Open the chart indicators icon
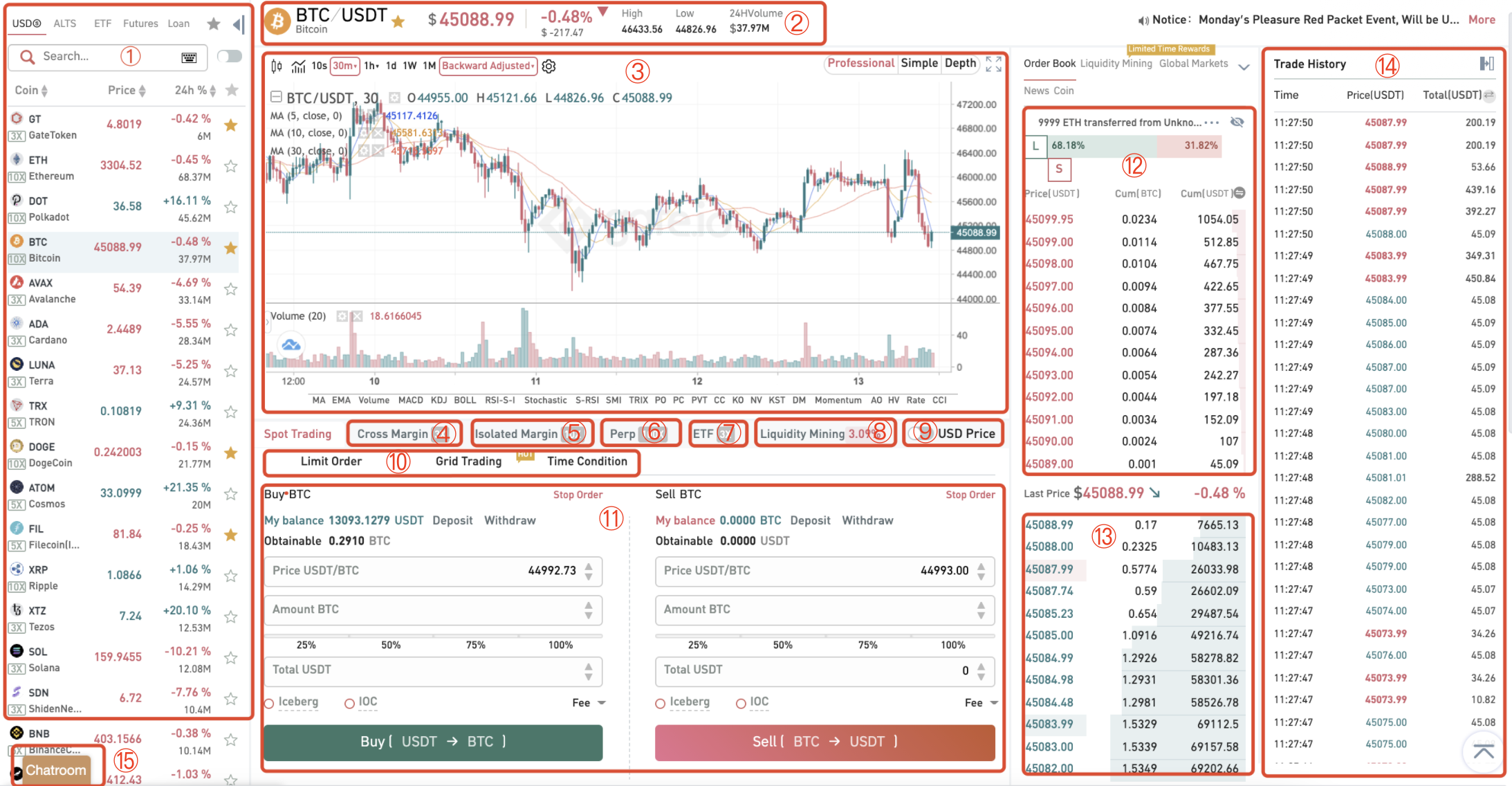The width and height of the screenshot is (1512, 786). (x=298, y=66)
